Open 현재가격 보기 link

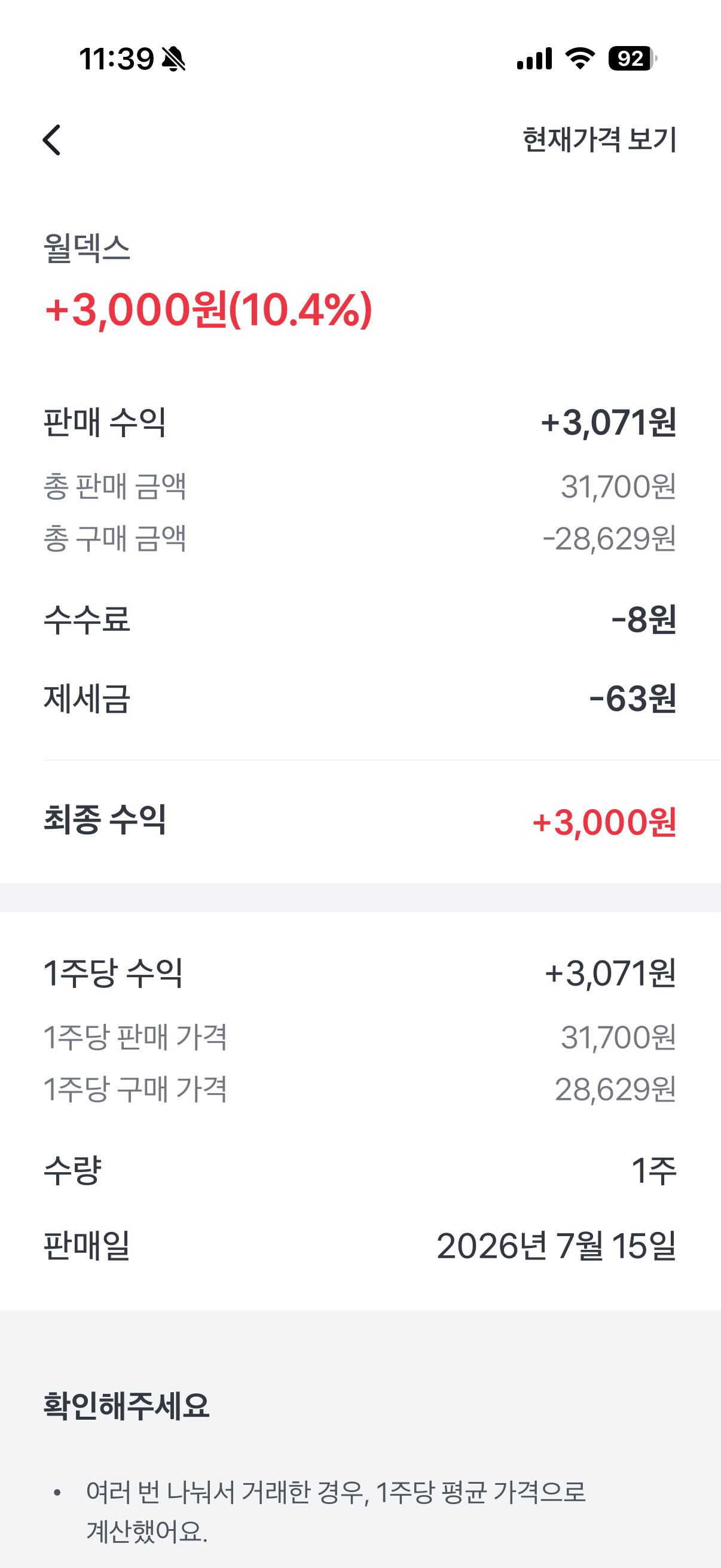(x=599, y=140)
